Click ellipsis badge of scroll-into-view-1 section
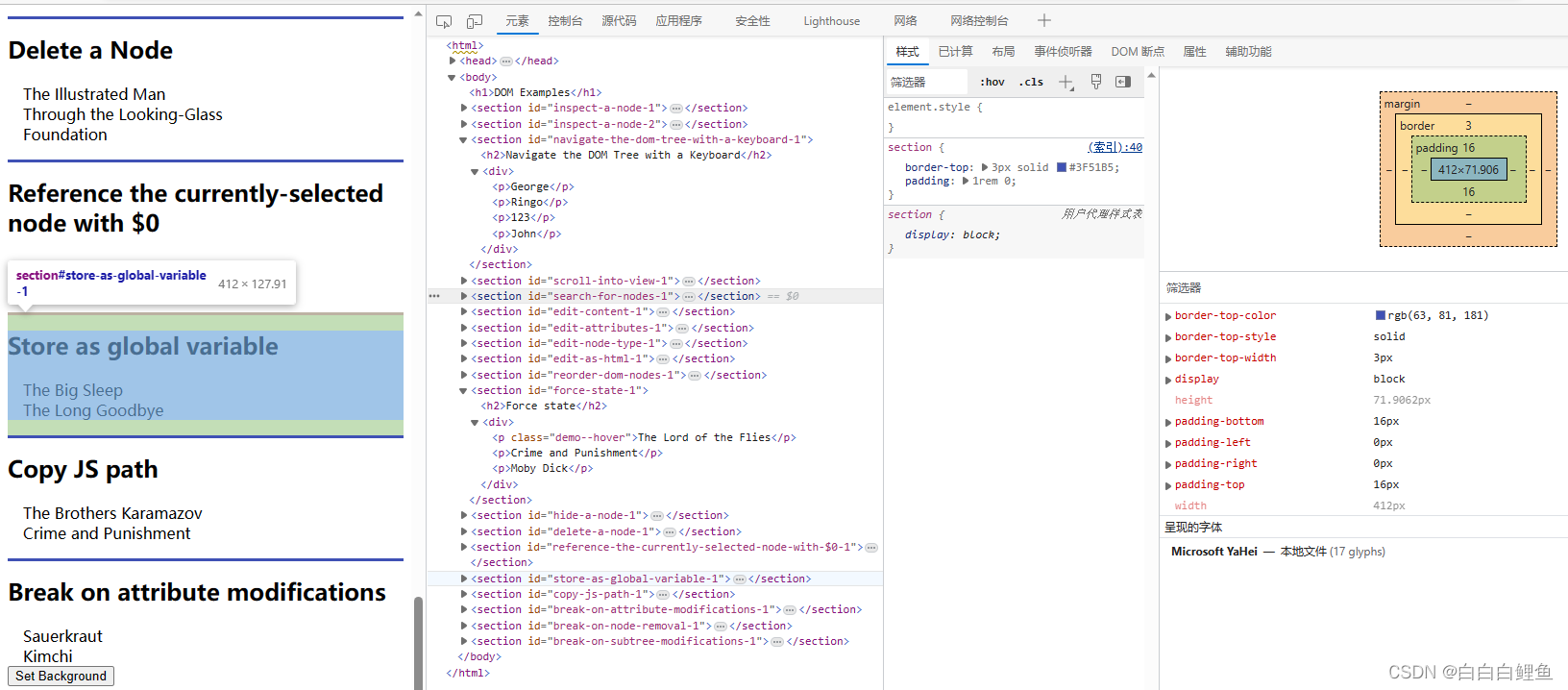 tap(689, 282)
